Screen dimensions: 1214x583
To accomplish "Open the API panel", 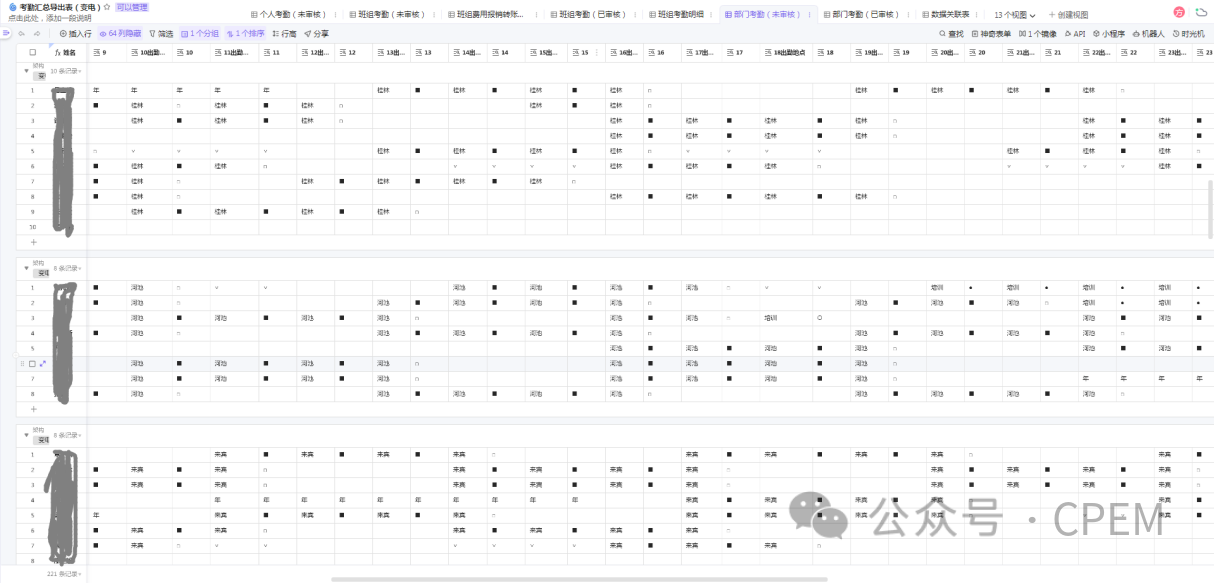I will 1075,33.
